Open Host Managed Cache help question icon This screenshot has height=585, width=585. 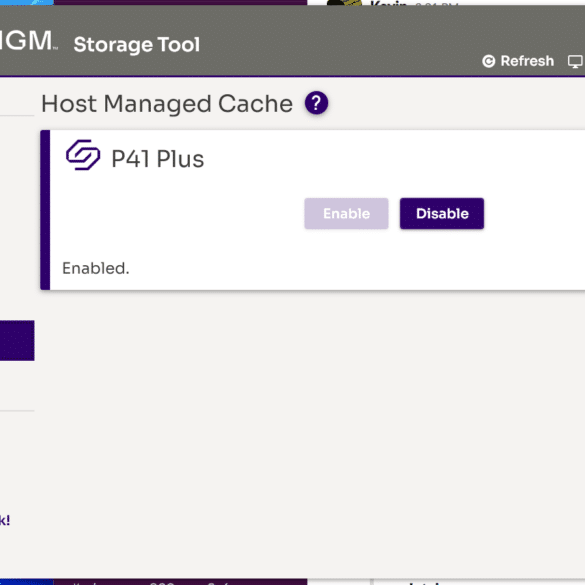pyautogui.click(x=316, y=103)
